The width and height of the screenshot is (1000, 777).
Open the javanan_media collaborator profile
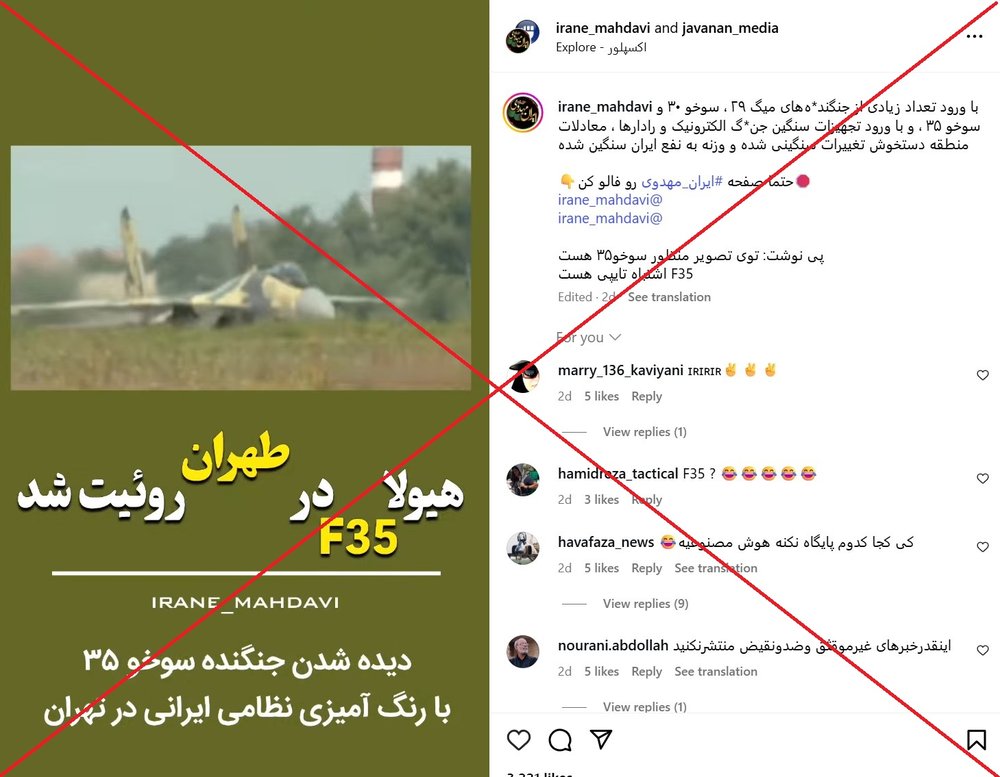(x=730, y=28)
